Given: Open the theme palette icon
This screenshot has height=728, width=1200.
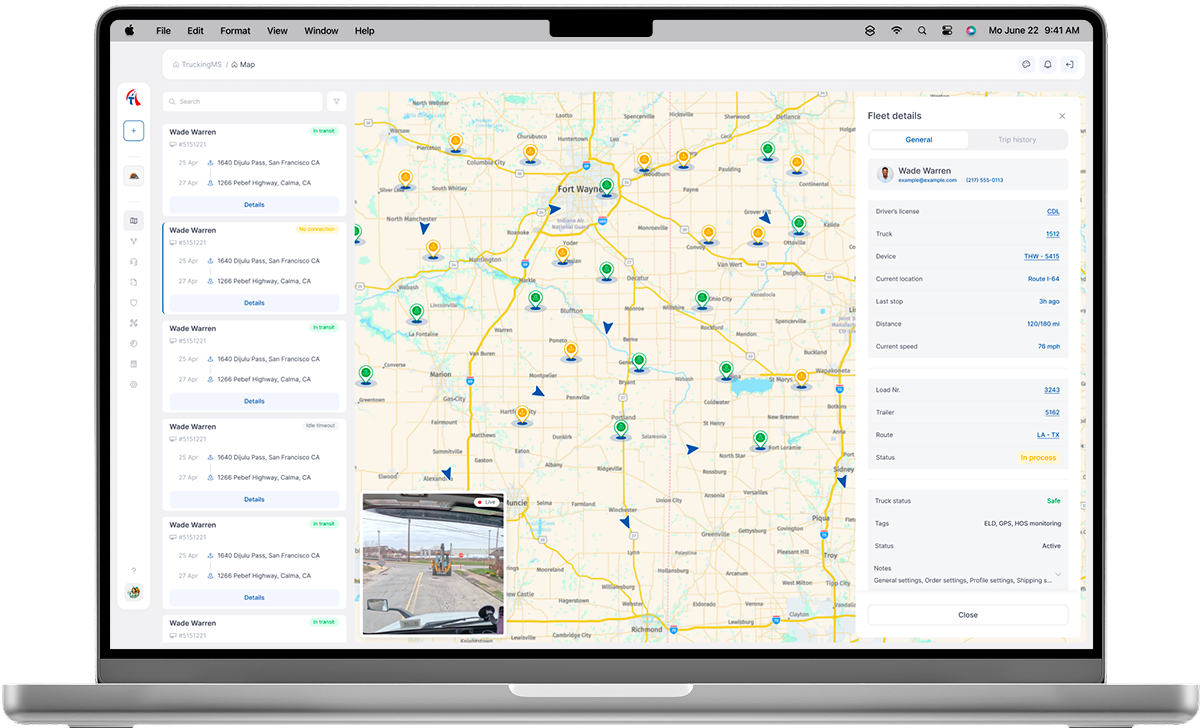Looking at the screenshot, I should coord(133,344).
